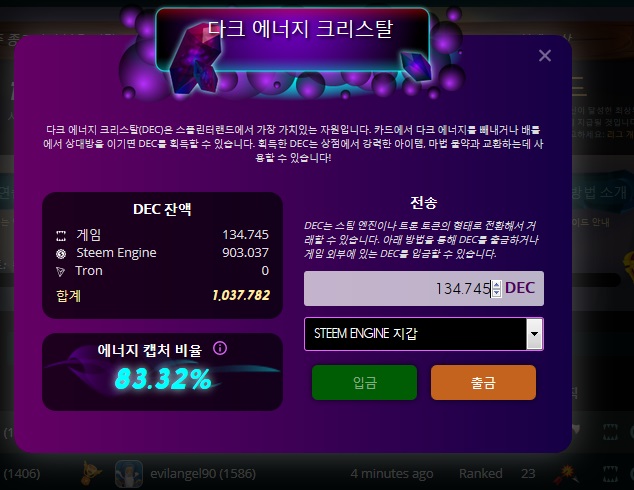Image resolution: width=634 pixels, height=490 pixels.
Task: Click the large dark crystal image in header
Action: pyautogui.click(x=195, y=59)
